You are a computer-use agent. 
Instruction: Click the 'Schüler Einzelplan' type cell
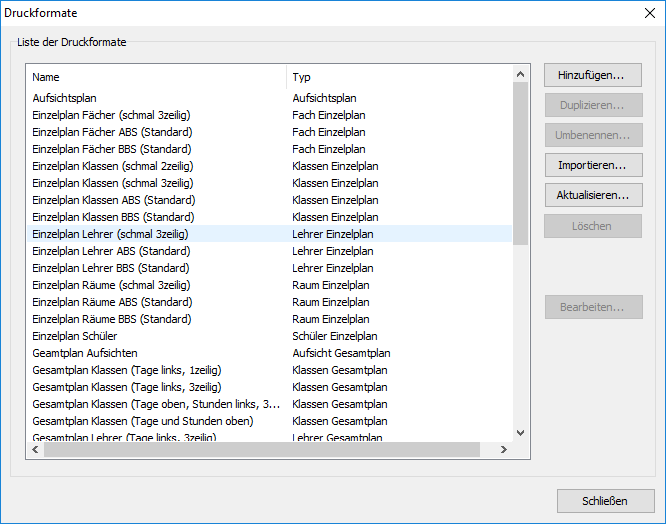(x=335, y=336)
